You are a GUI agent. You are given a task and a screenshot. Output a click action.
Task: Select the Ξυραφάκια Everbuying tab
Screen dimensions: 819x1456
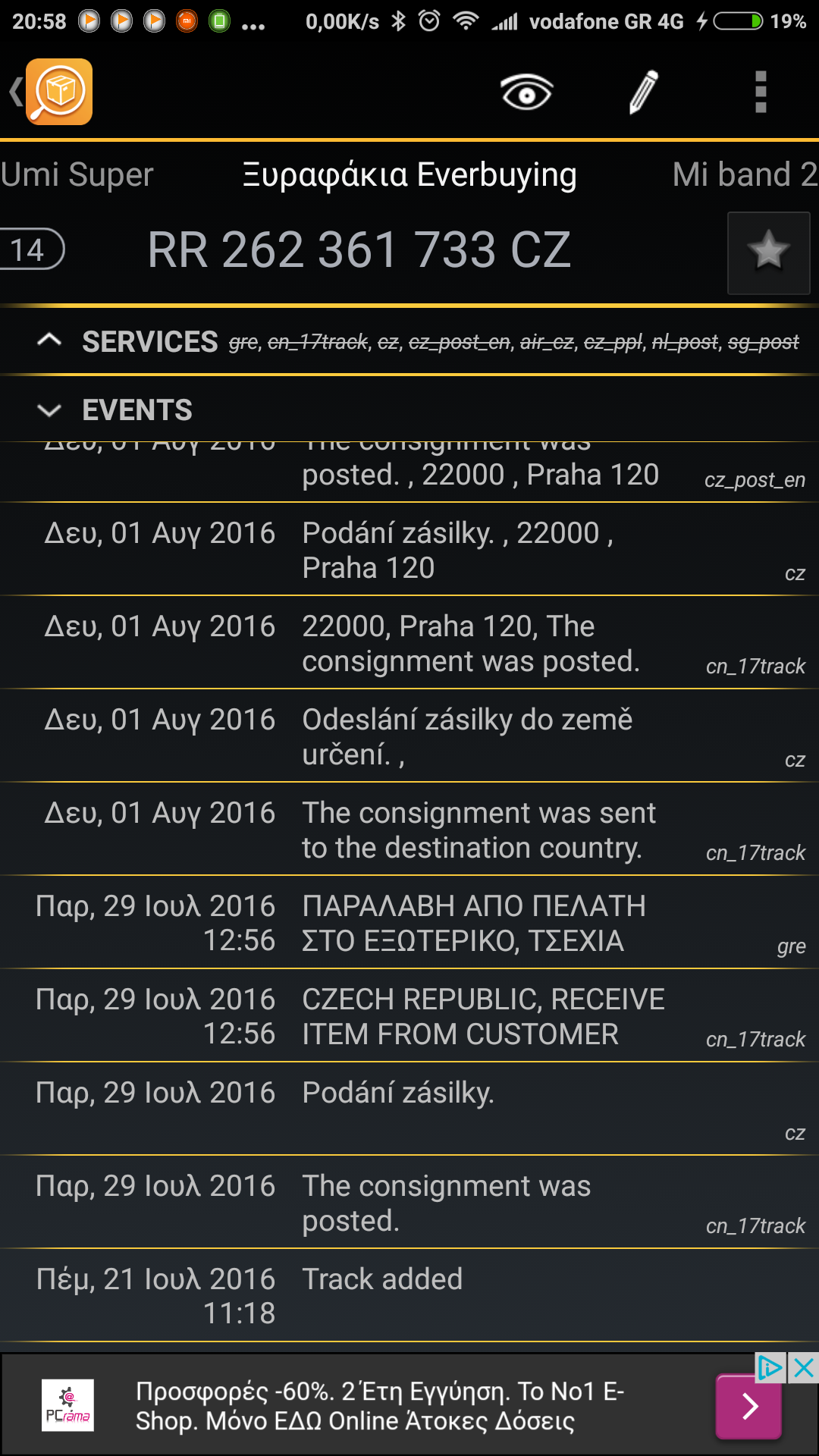tap(409, 175)
